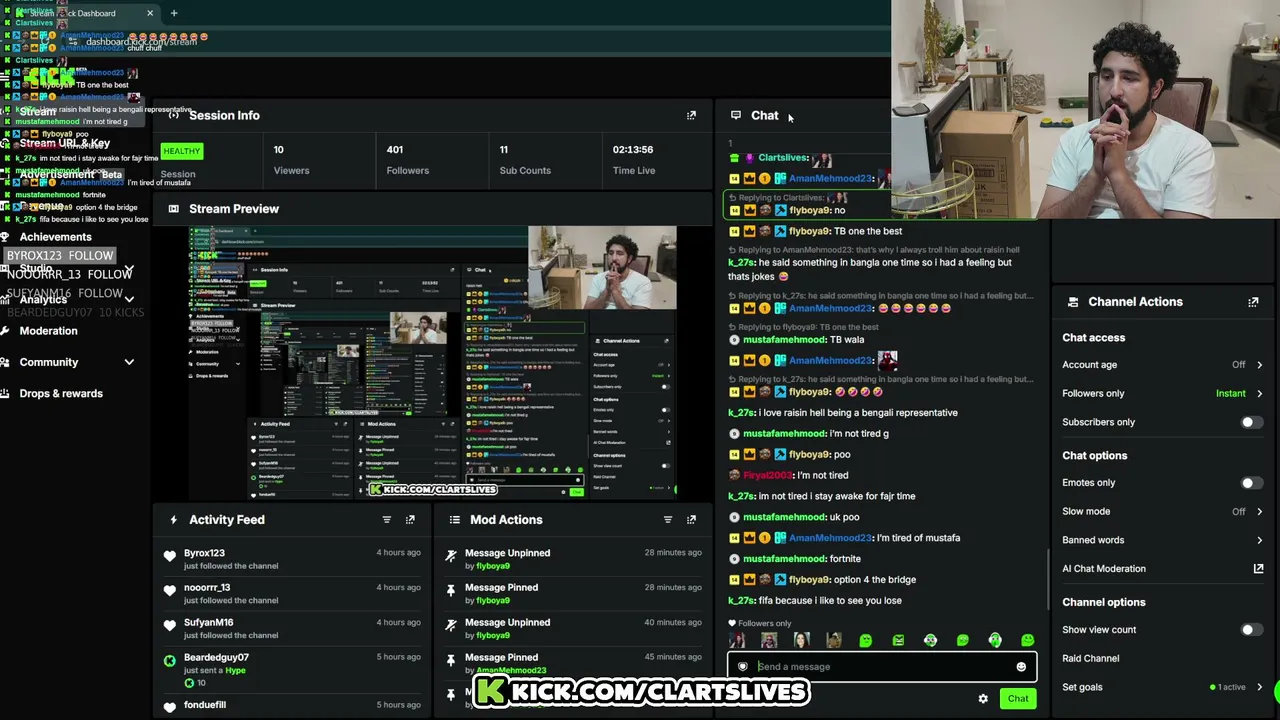
Task: Open Account age setting
Action: pos(1162,365)
